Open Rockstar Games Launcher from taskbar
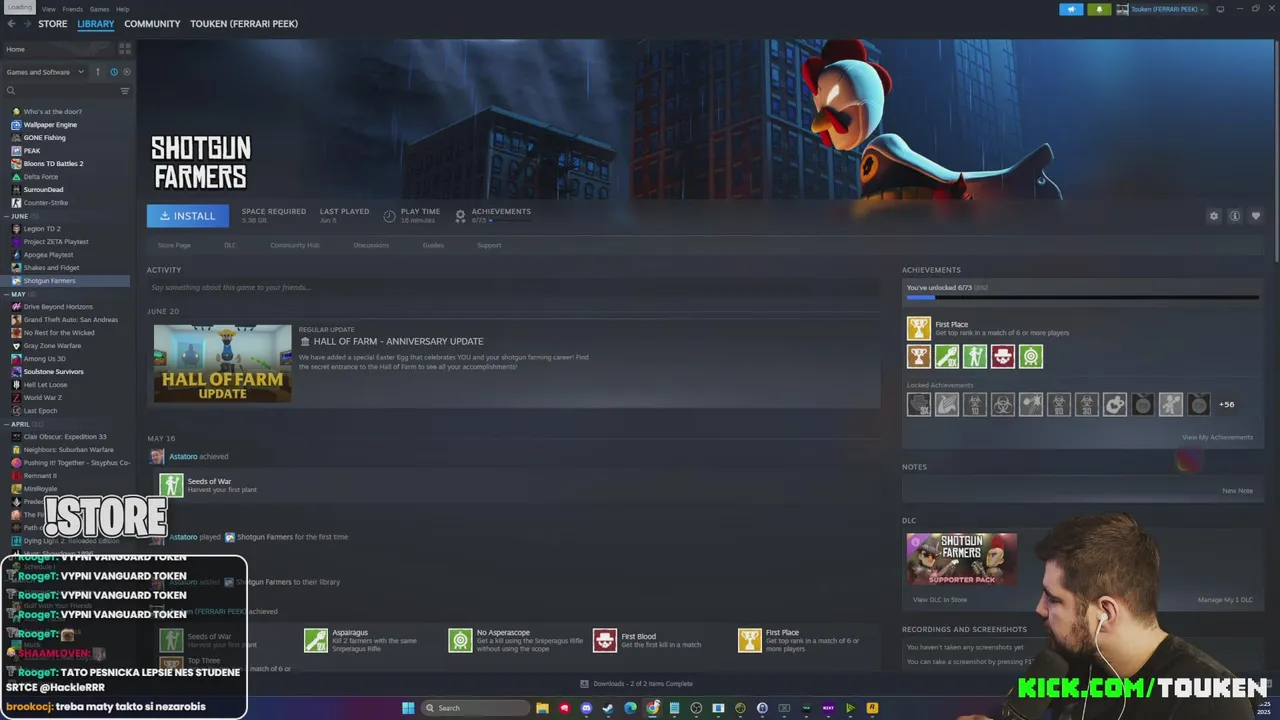Image resolution: width=1280 pixels, height=720 pixels. point(872,708)
